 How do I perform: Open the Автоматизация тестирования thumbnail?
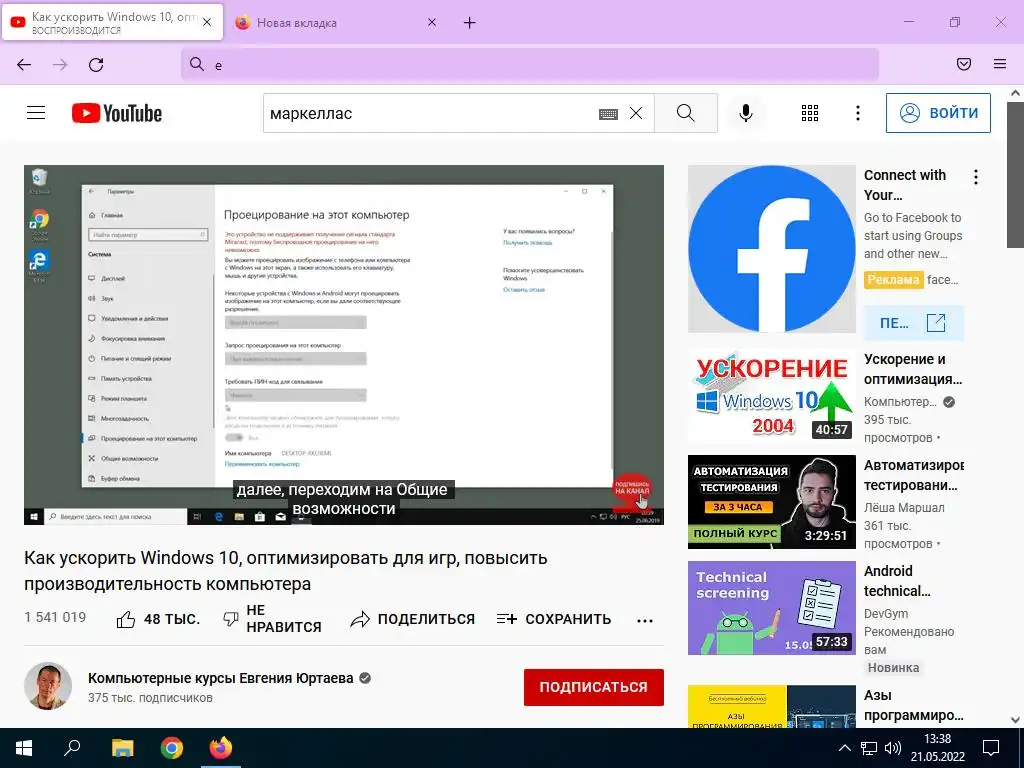(x=771, y=502)
